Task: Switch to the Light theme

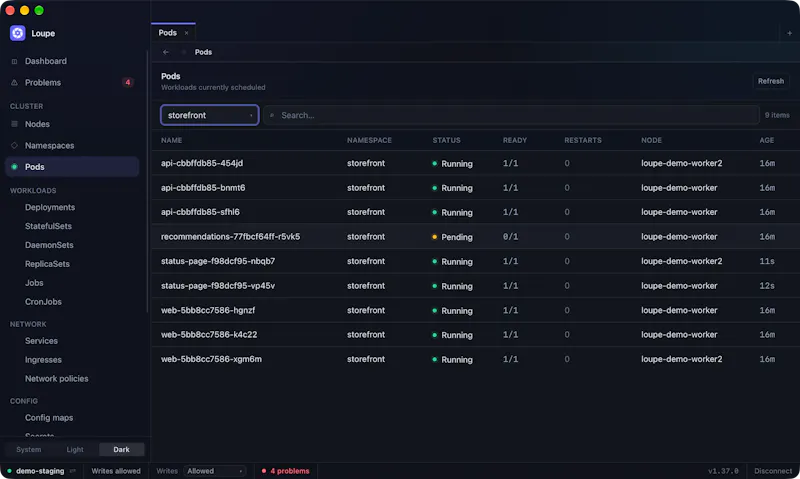Action: (x=75, y=449)
